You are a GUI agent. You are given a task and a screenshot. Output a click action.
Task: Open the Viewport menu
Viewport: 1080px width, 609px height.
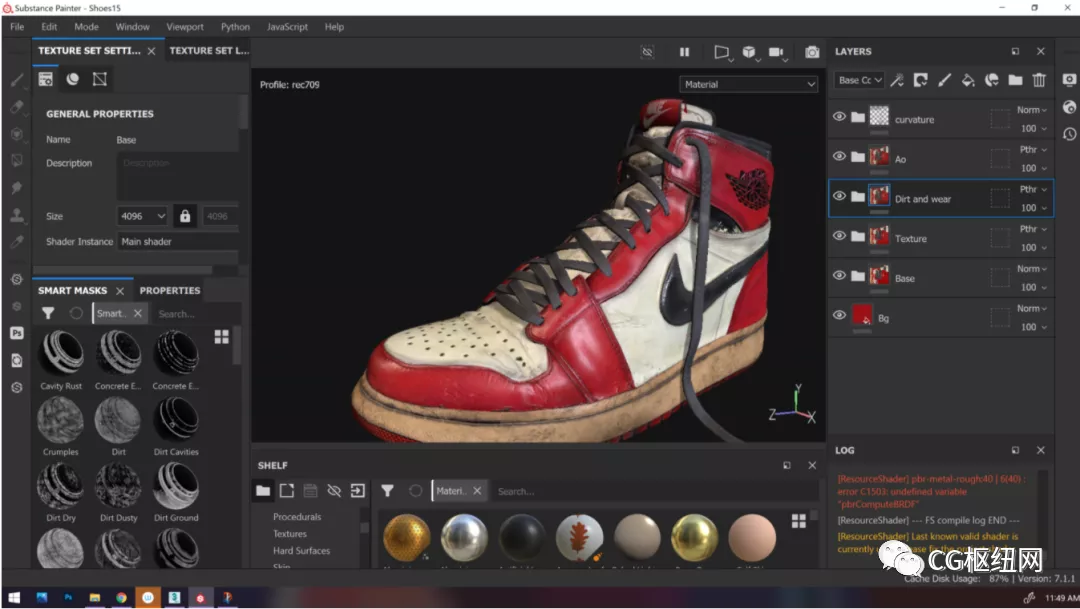pyautogui.click(x=185, y=27)
